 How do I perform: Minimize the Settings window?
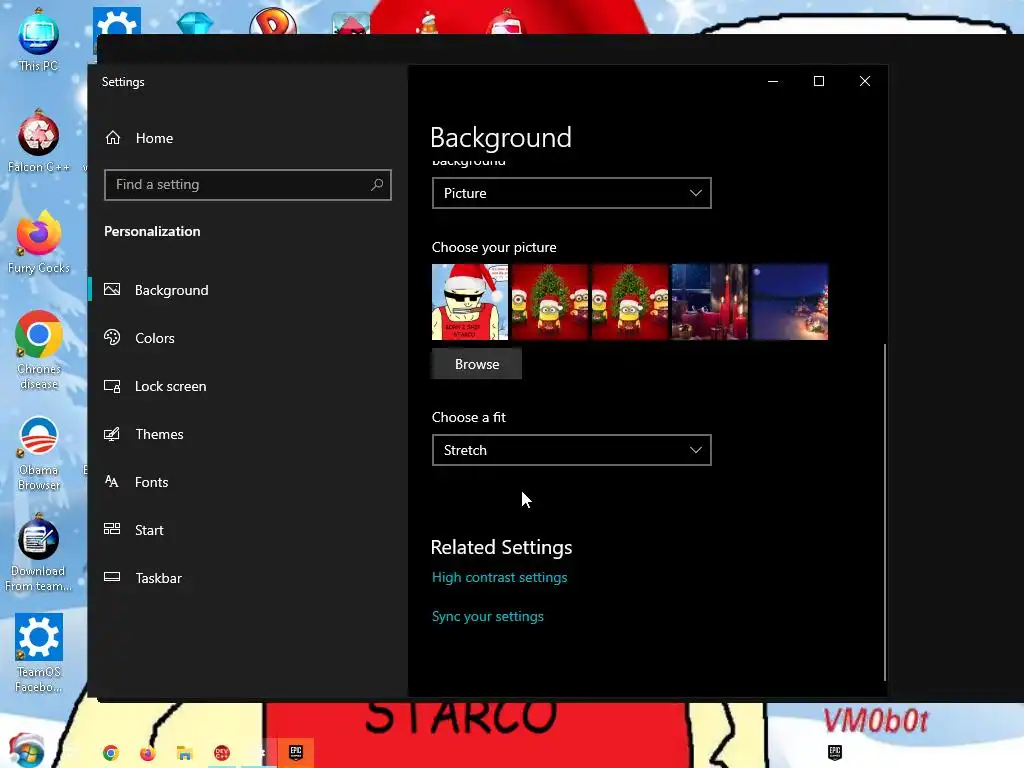773,81
